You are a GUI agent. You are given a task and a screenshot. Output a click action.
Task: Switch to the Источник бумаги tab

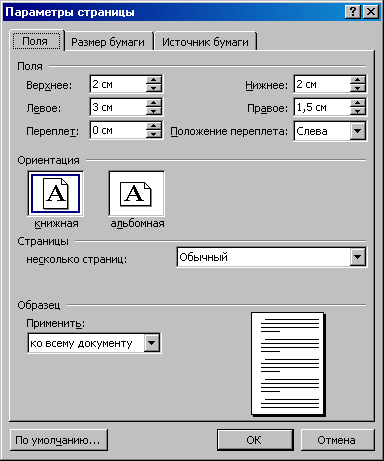click(205, 42)
